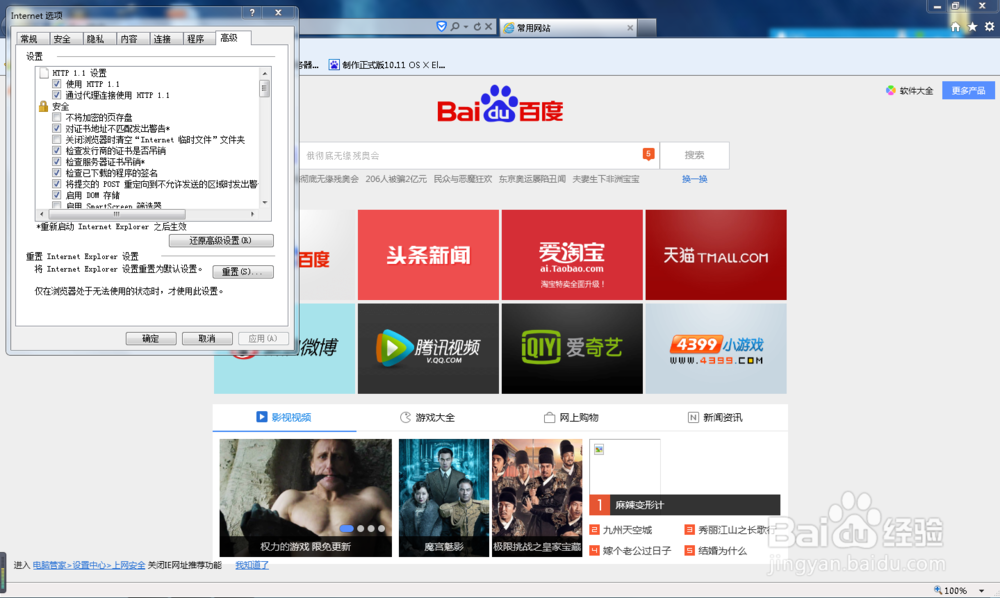The image size is (1000, 598).
Task: Click the Favorites star icon
Action: (972, 27)
